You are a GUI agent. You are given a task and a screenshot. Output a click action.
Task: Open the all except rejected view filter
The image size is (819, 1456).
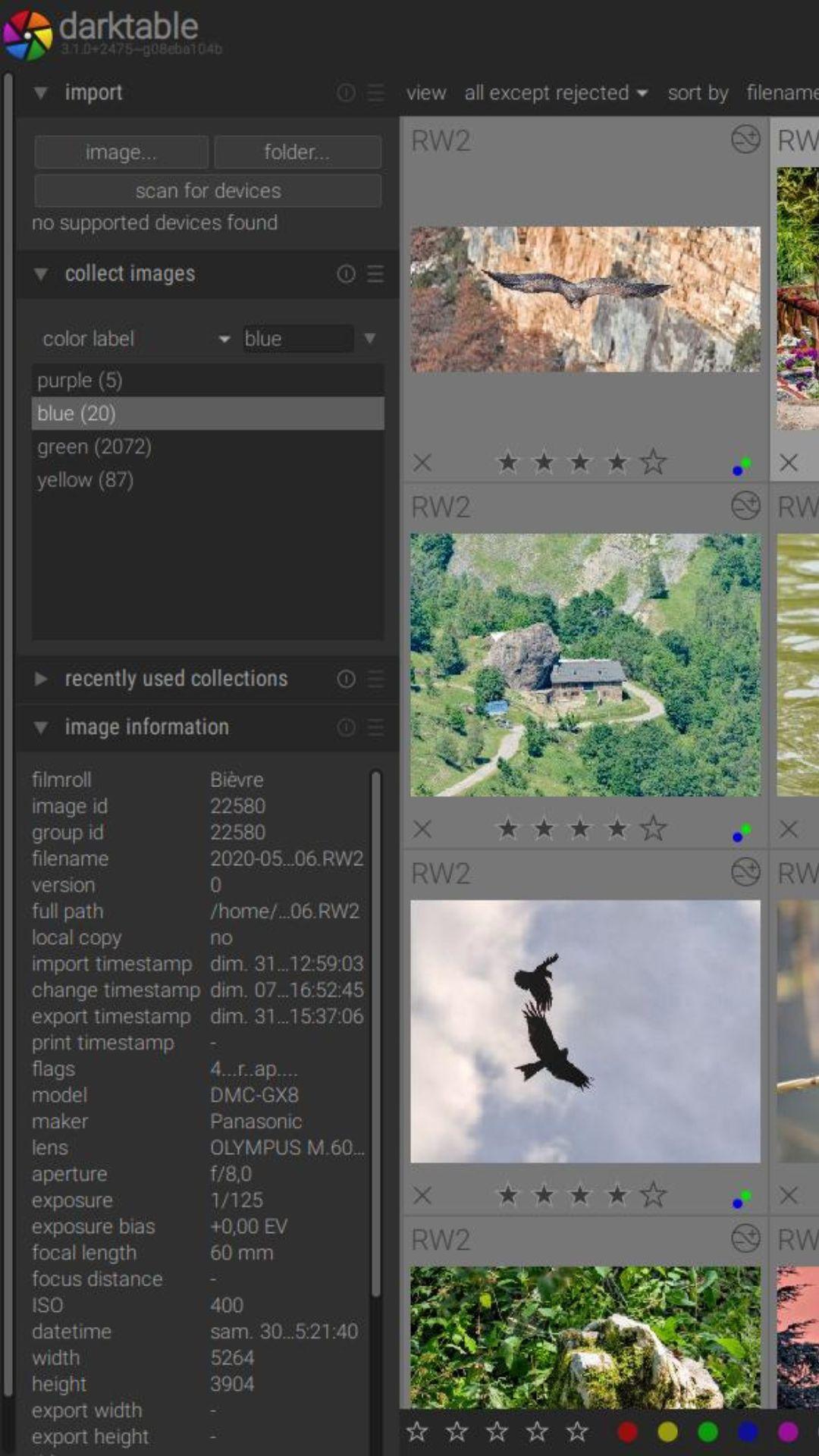click(x=555, y=93)
